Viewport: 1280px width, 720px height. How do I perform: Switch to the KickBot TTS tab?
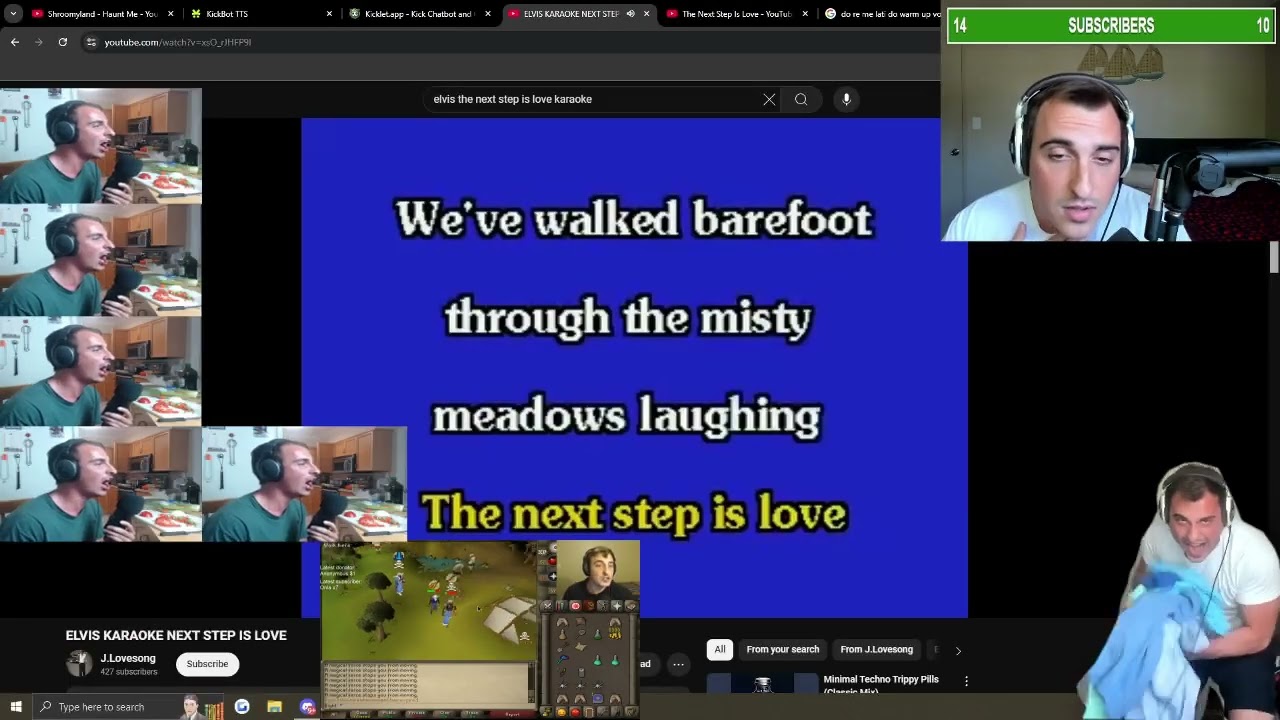pyautogui.click(x=227, y=14)
